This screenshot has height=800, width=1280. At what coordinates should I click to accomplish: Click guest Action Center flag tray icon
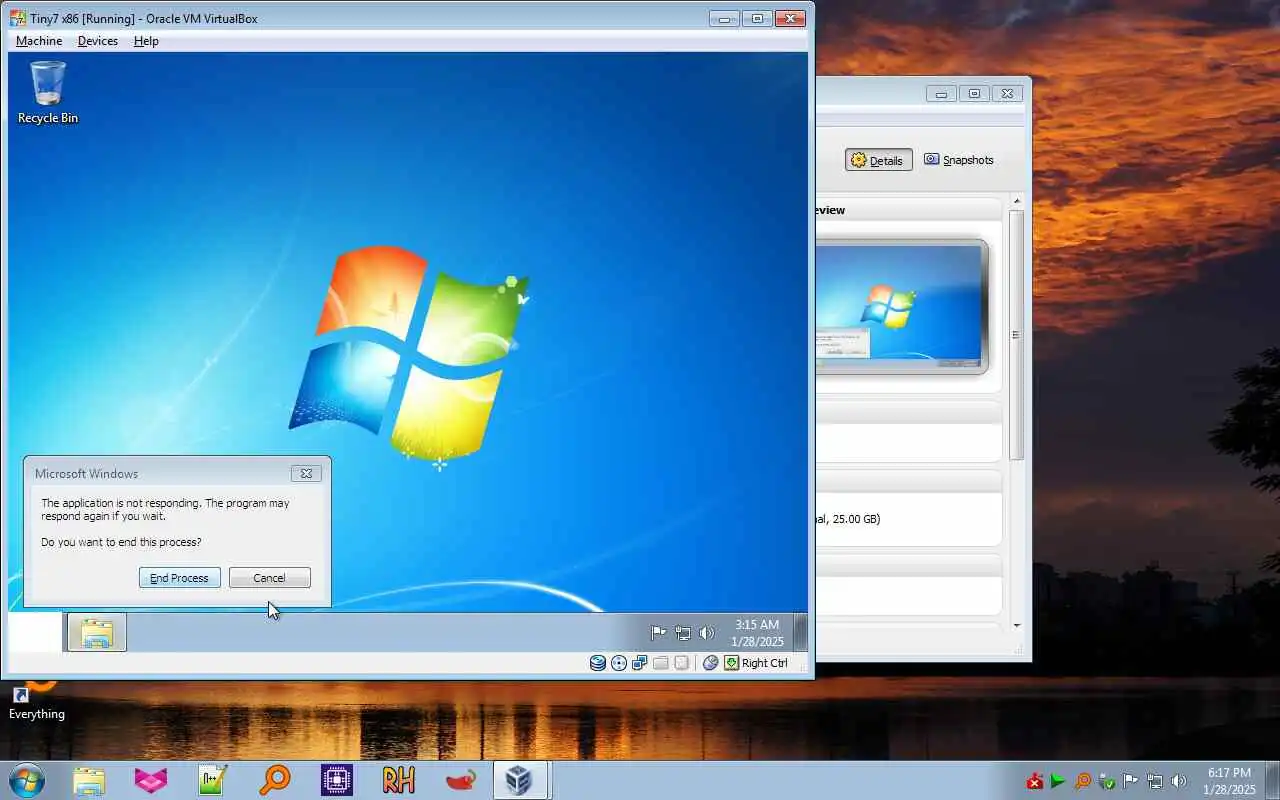(x=658, y=633)
